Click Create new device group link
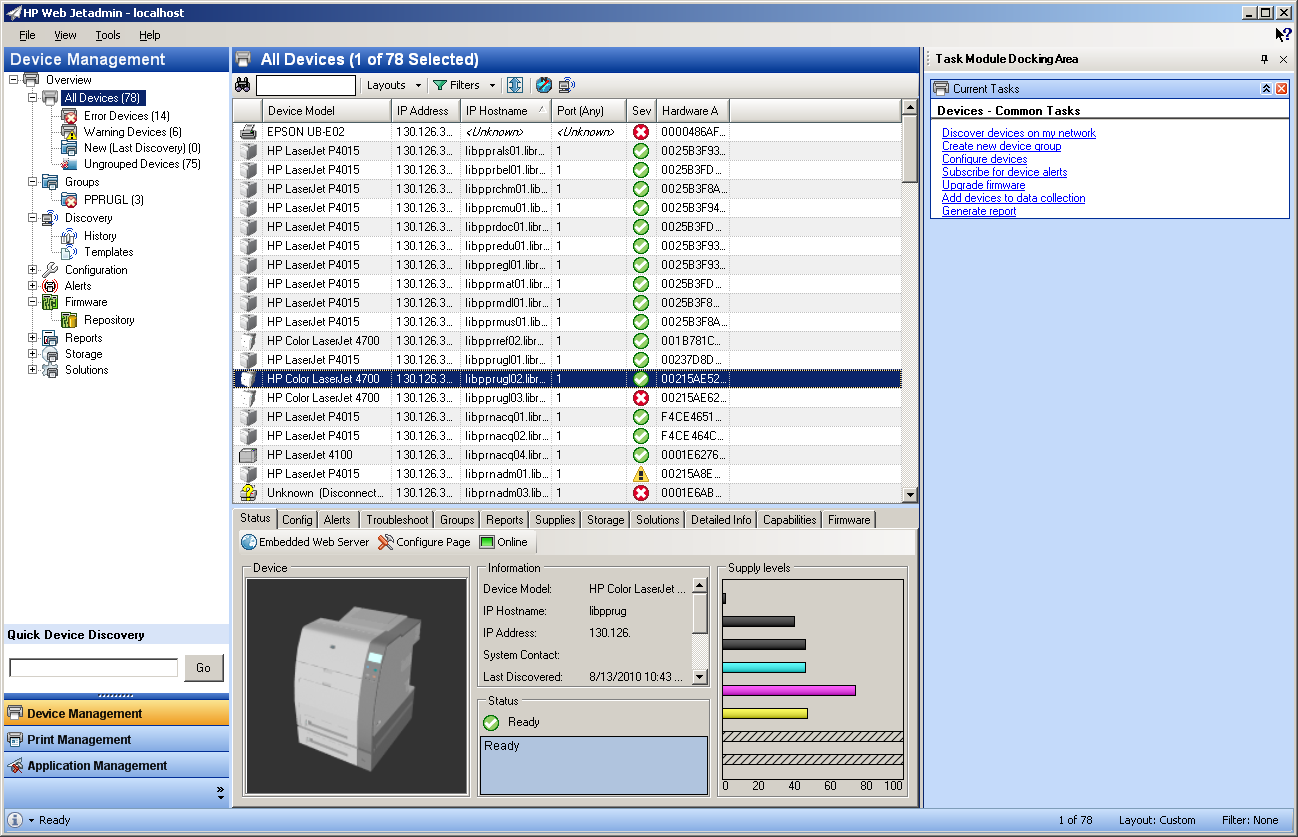 tap(1002, 146)
